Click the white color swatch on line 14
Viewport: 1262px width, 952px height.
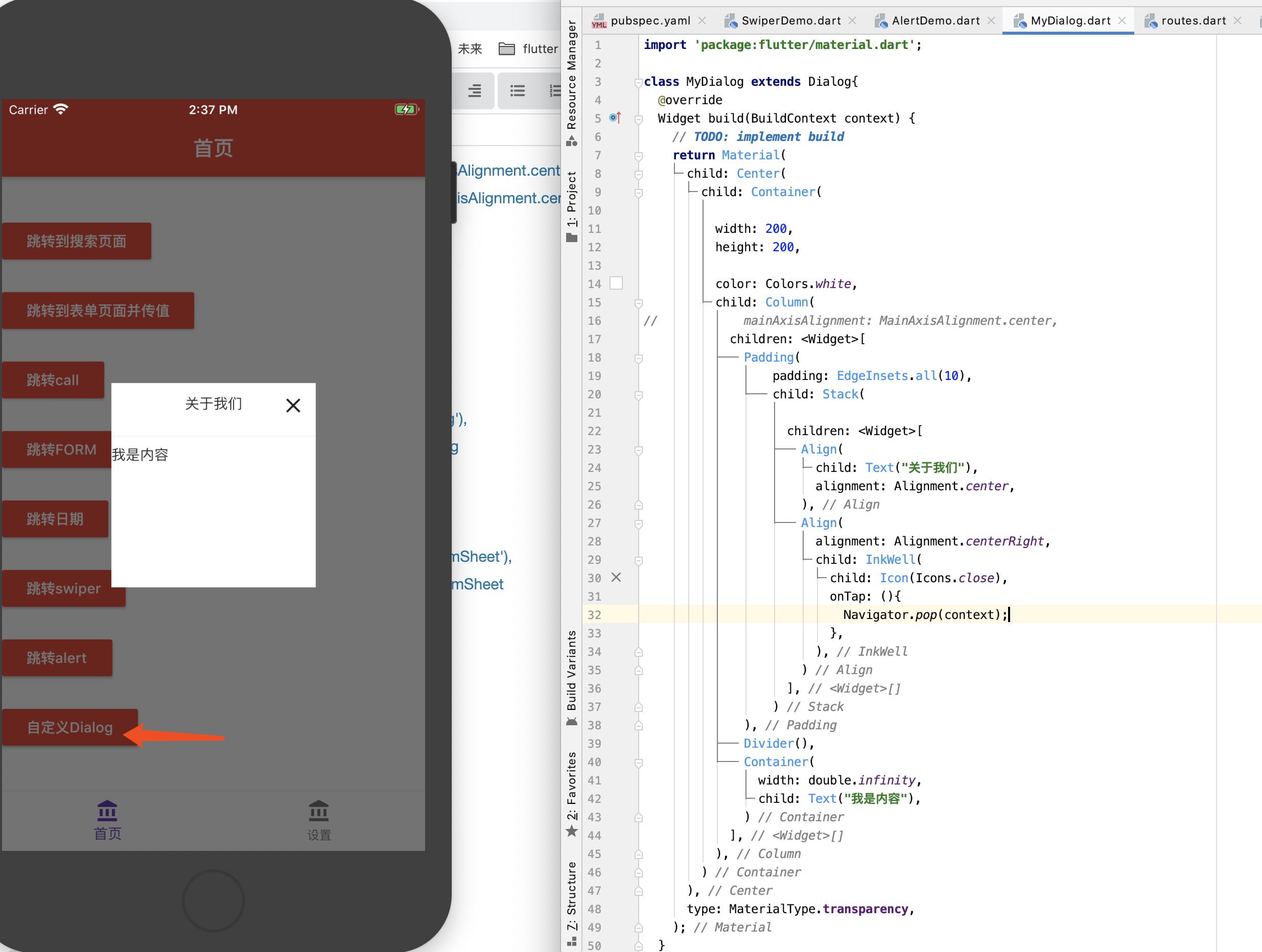[x=616, y=283]
